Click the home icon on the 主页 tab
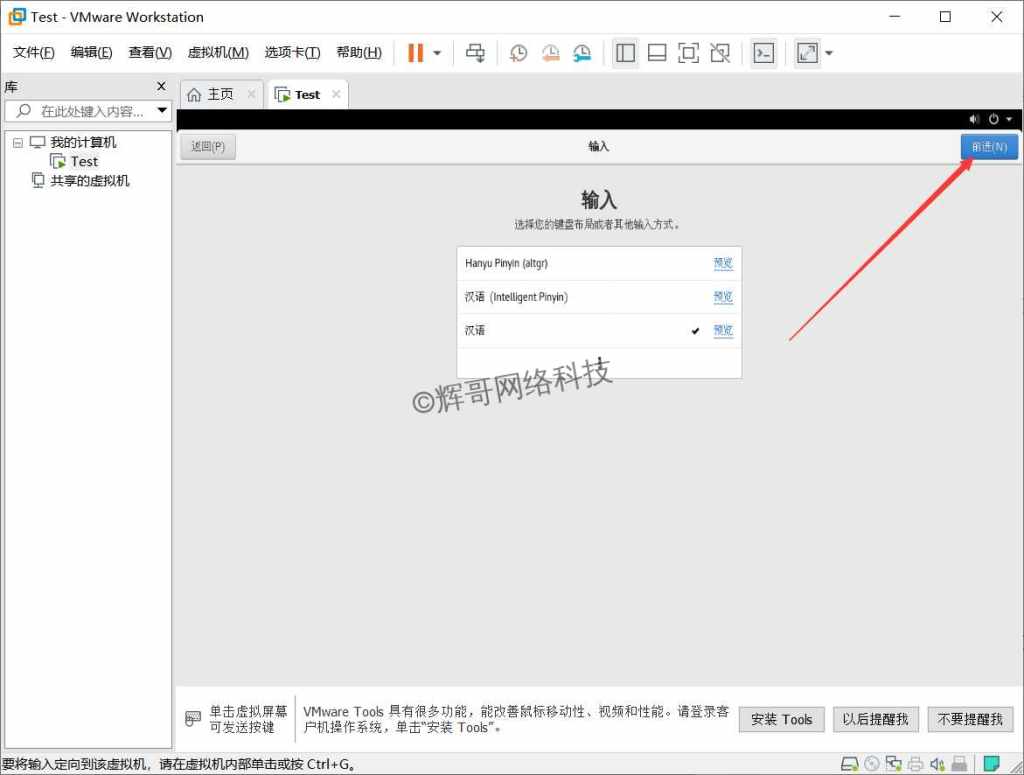Image resolution: width=1024 pixels, height=775 pixels. click(194, 95)
